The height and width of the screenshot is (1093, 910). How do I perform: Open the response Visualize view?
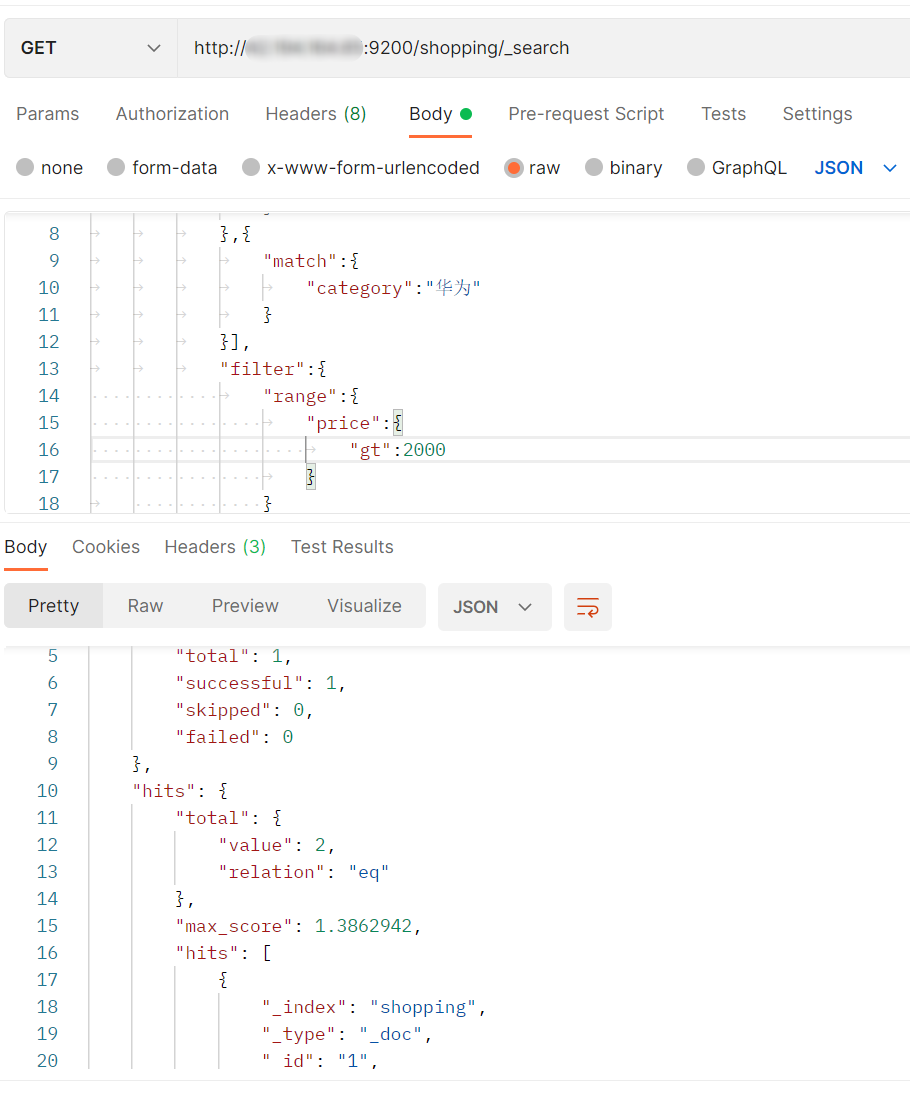click(364, 606)
